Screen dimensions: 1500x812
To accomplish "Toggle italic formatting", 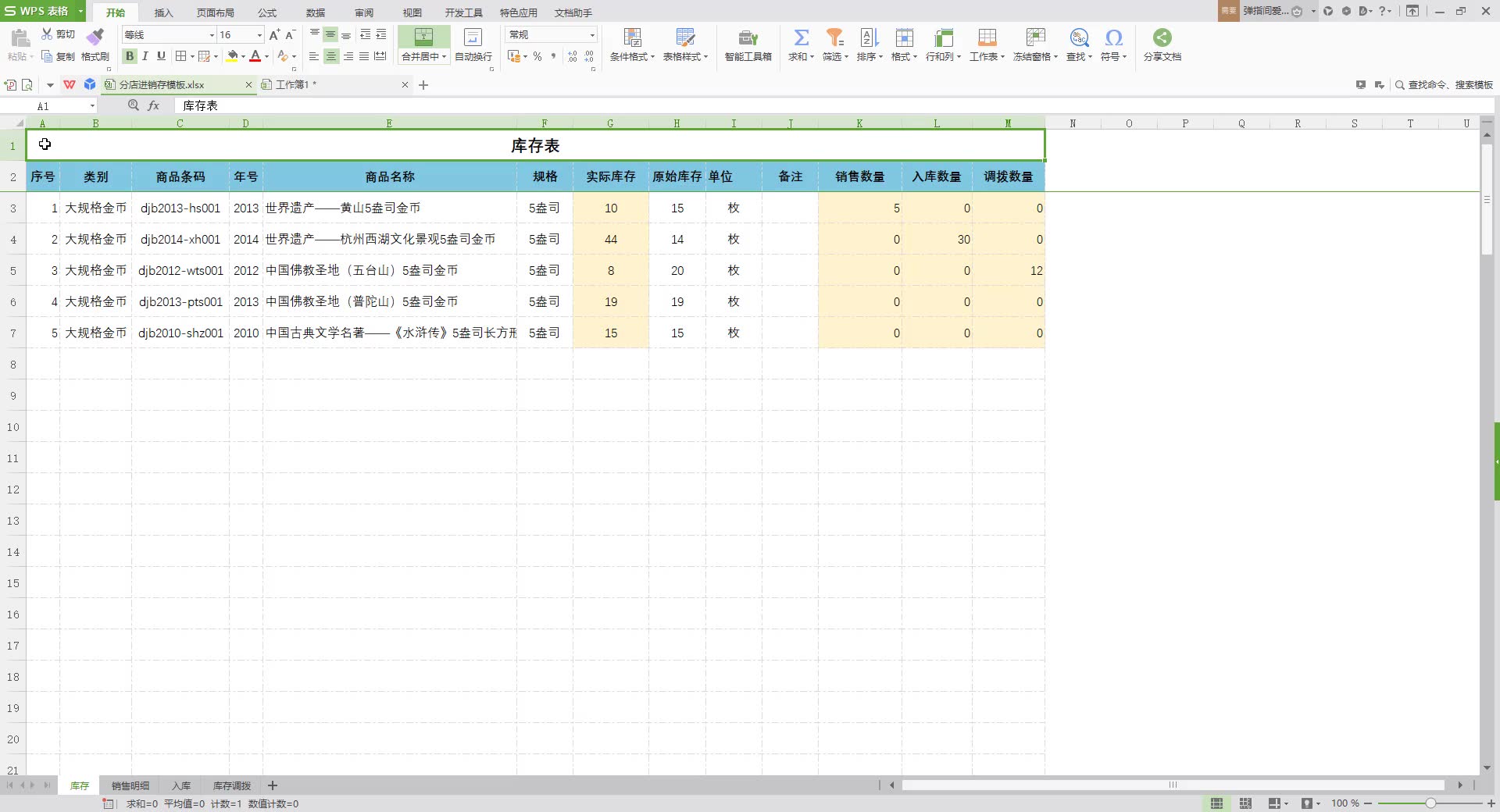I will point(145,56).
